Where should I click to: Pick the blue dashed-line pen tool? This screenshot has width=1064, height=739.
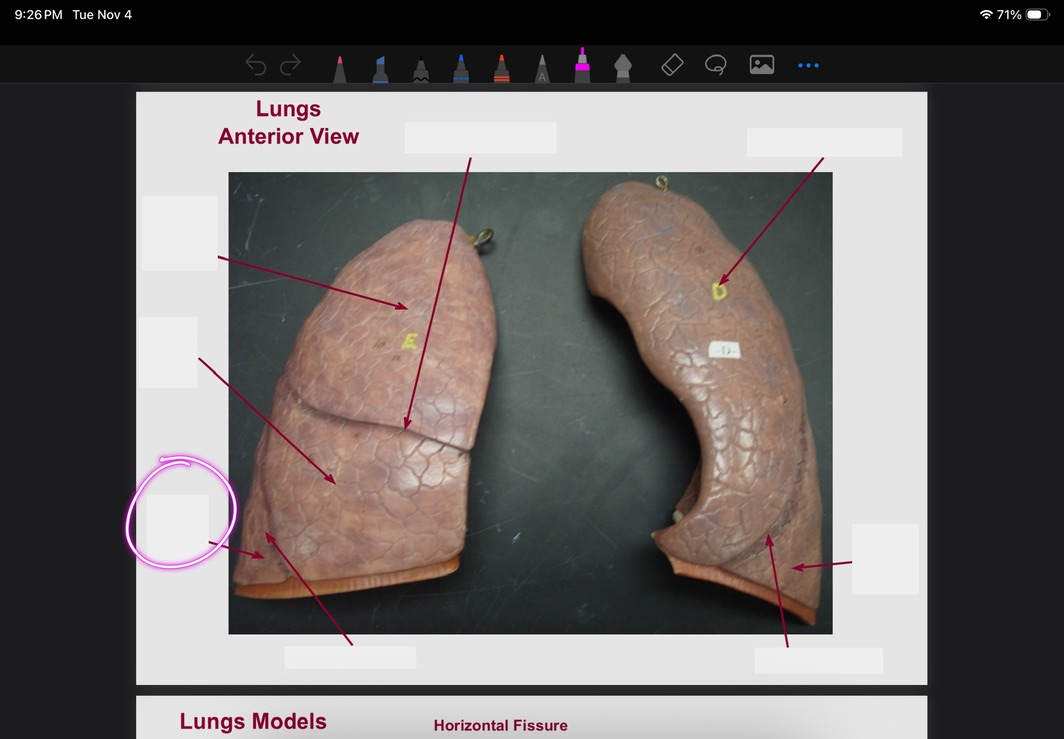(461, 68)
